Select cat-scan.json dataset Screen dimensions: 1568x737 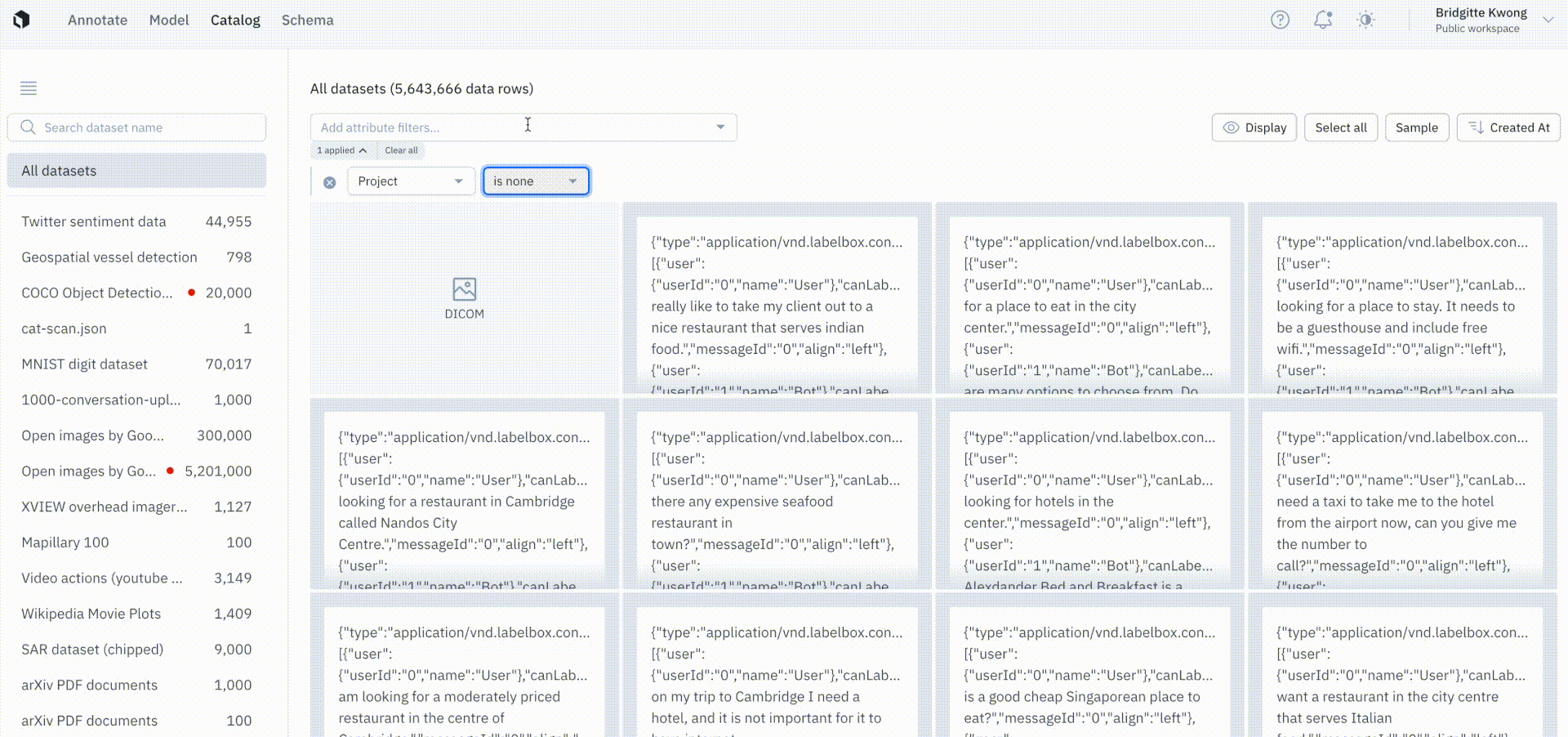coord(136,328)
